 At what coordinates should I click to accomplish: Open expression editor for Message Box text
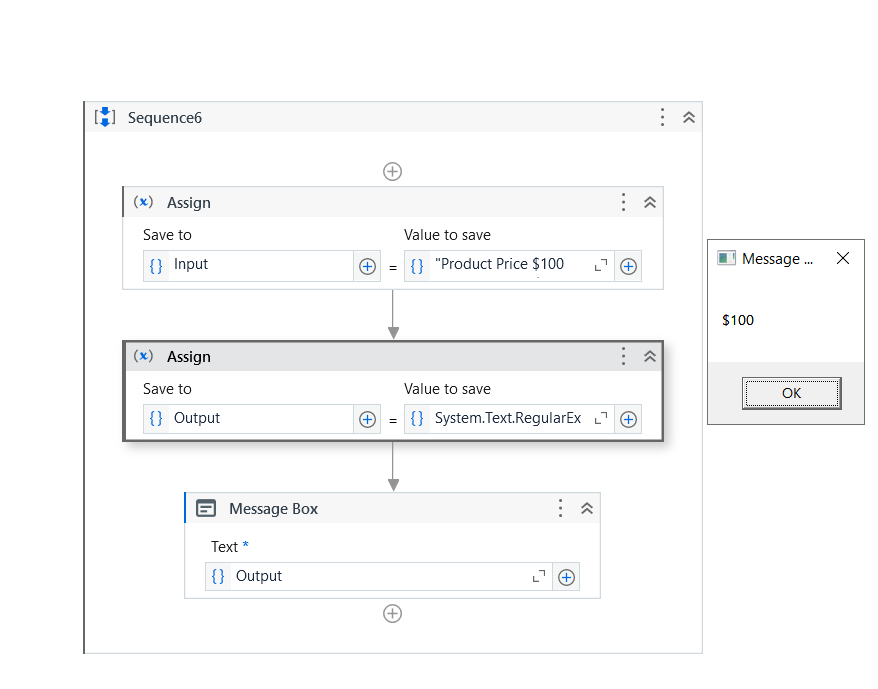tap(539, 576)
